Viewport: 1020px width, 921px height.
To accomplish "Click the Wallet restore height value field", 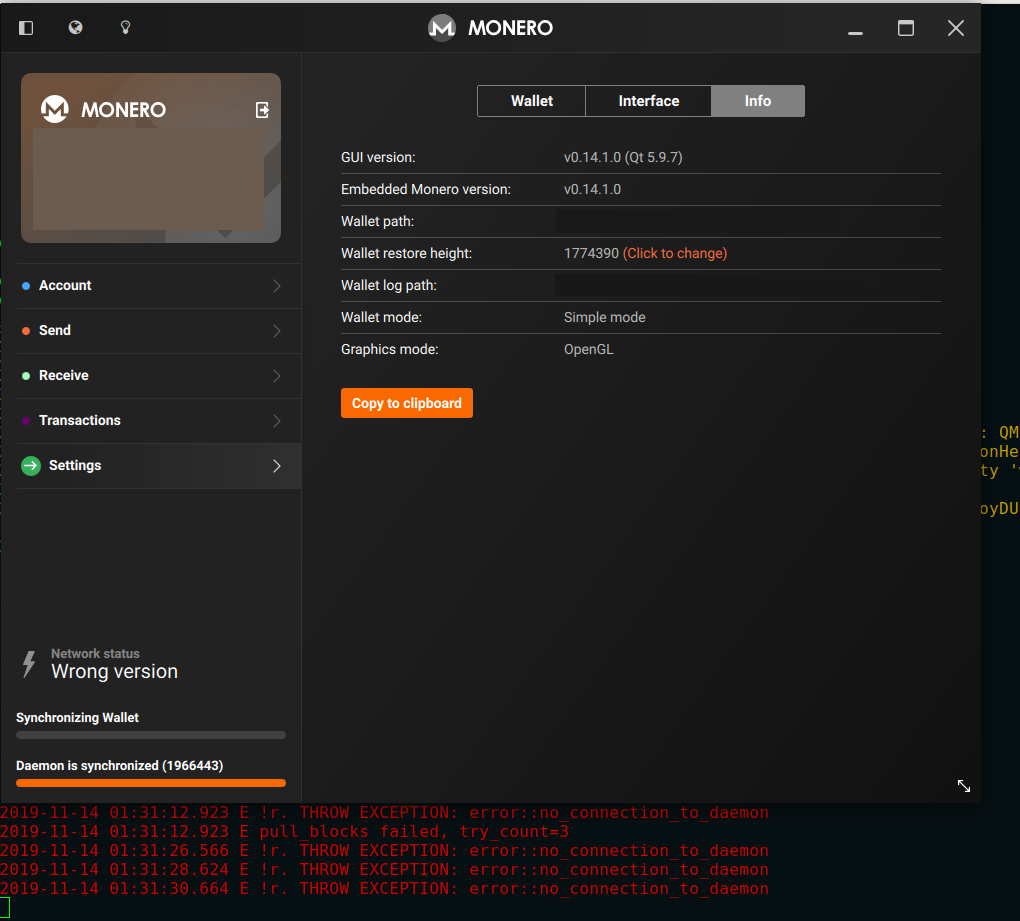I will point(590,253).
